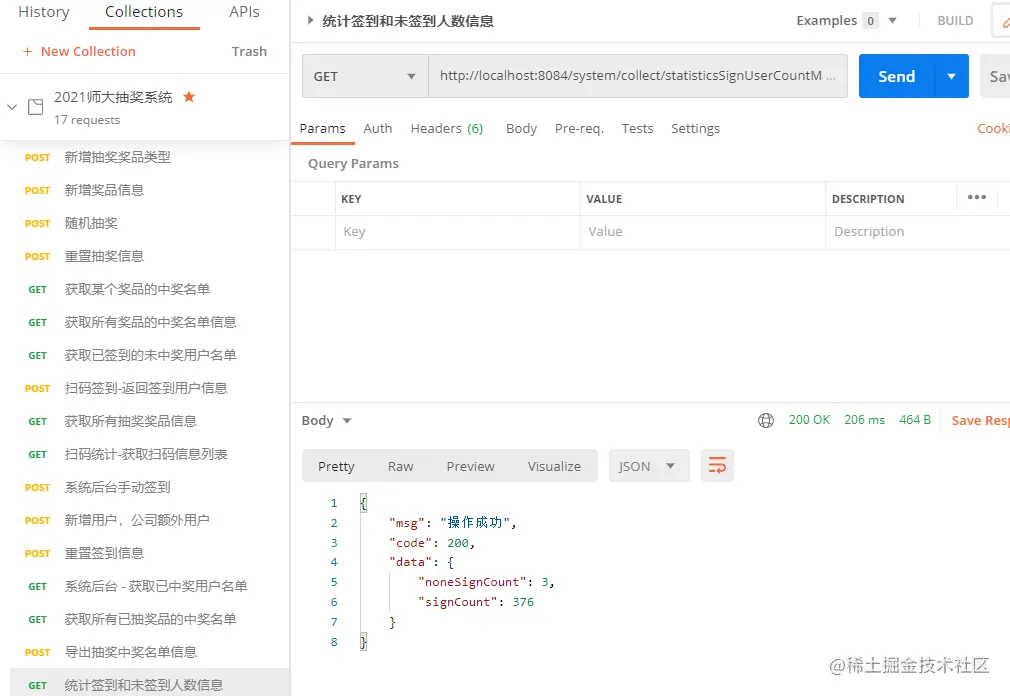Collapse the 2021师大抽奖系统 collection
This screenshot has height=696, width=1010.
(x=12, y=107)
